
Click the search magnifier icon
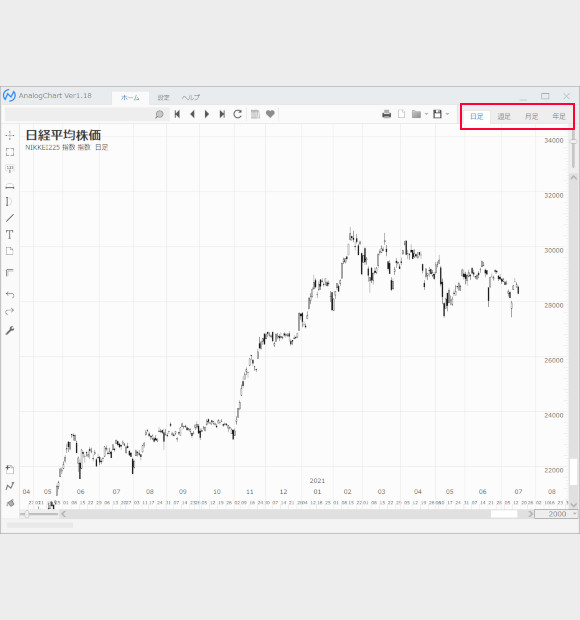[159, 114]
